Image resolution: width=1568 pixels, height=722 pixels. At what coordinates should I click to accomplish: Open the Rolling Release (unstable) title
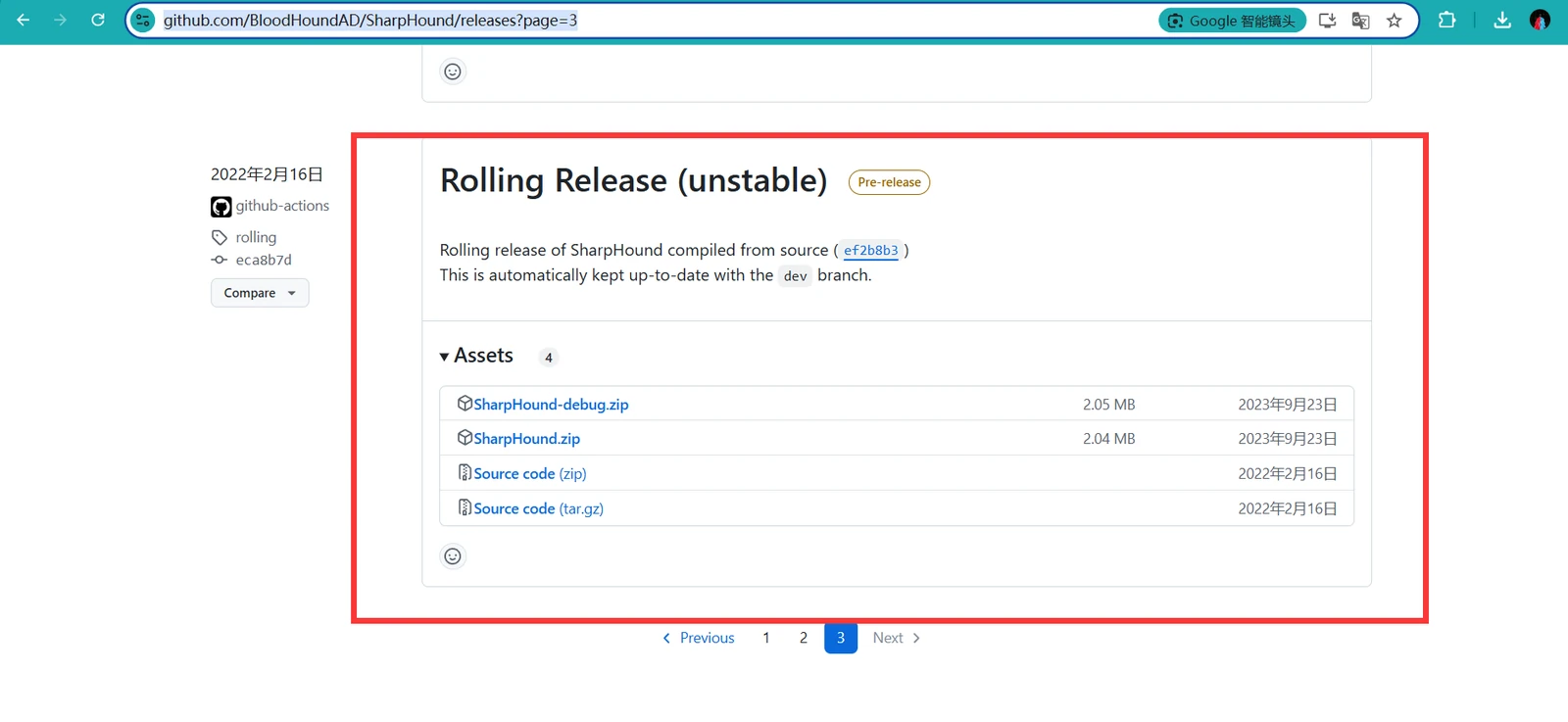(633, 180)
